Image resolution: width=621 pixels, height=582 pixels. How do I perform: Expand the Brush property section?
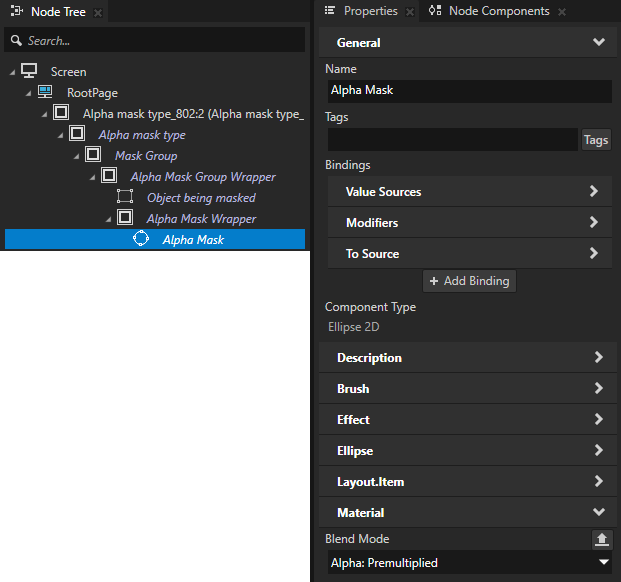pos(470,389)
